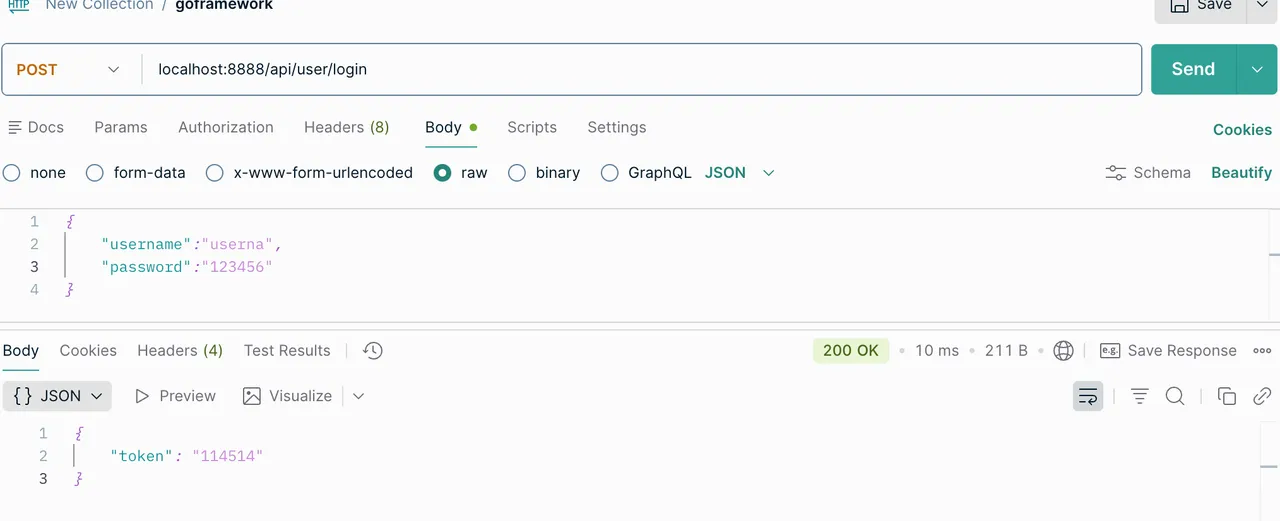This screenshot has height=521, width=1280.
Task: Select the none body type radio
Action: point(12,173)
